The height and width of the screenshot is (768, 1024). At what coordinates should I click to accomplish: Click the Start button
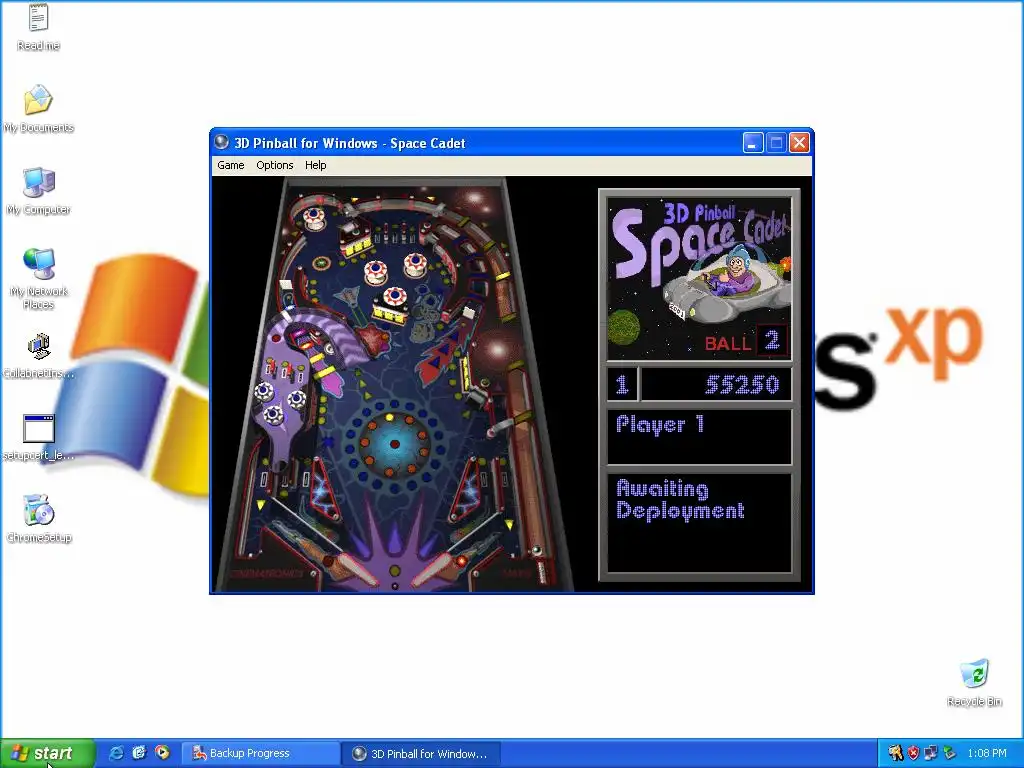[47, 753]
